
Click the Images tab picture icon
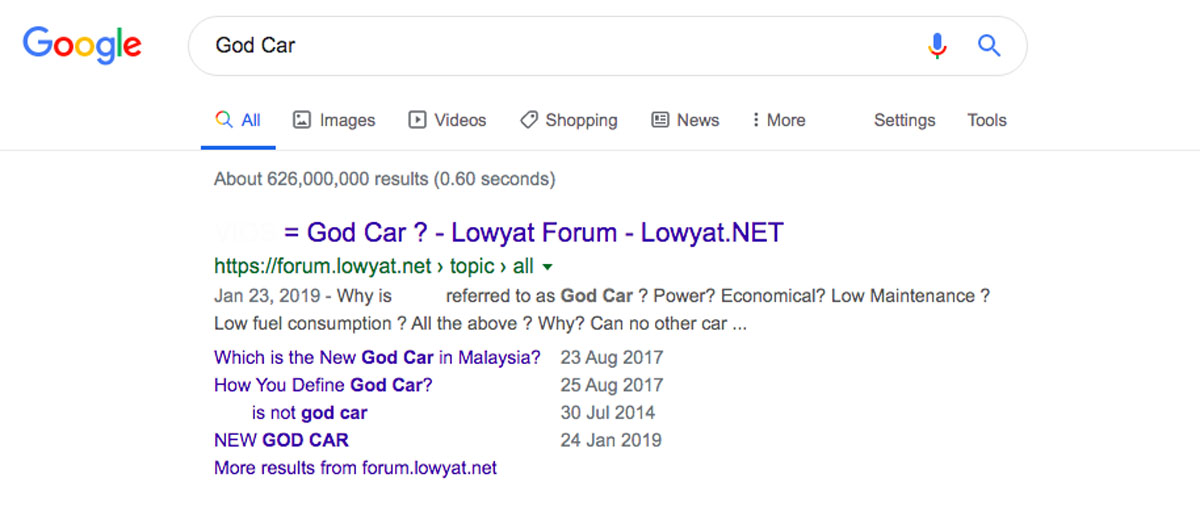coord(301,120)
